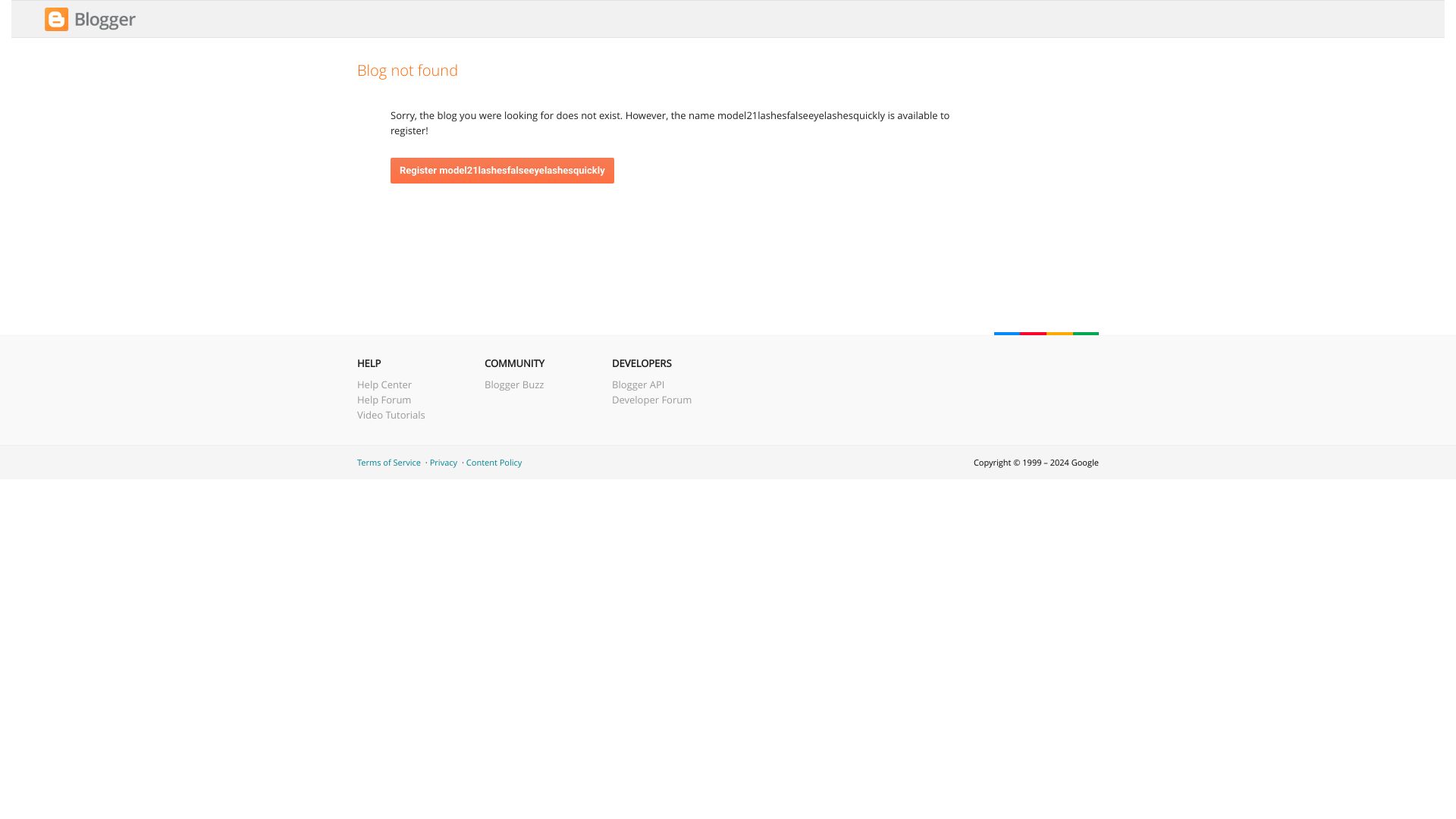Click the Blogger wordmark in header
Screen dimensions: 1456x819
(x=105, y=20)
